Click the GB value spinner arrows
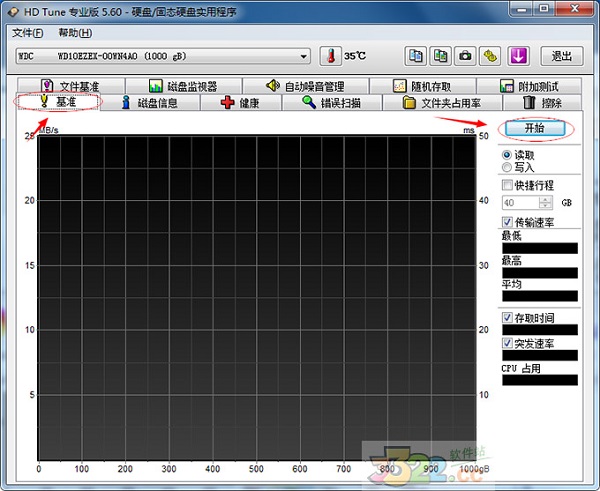The width and height of the screenshot is (600, 491). click(x=546, y=203)
